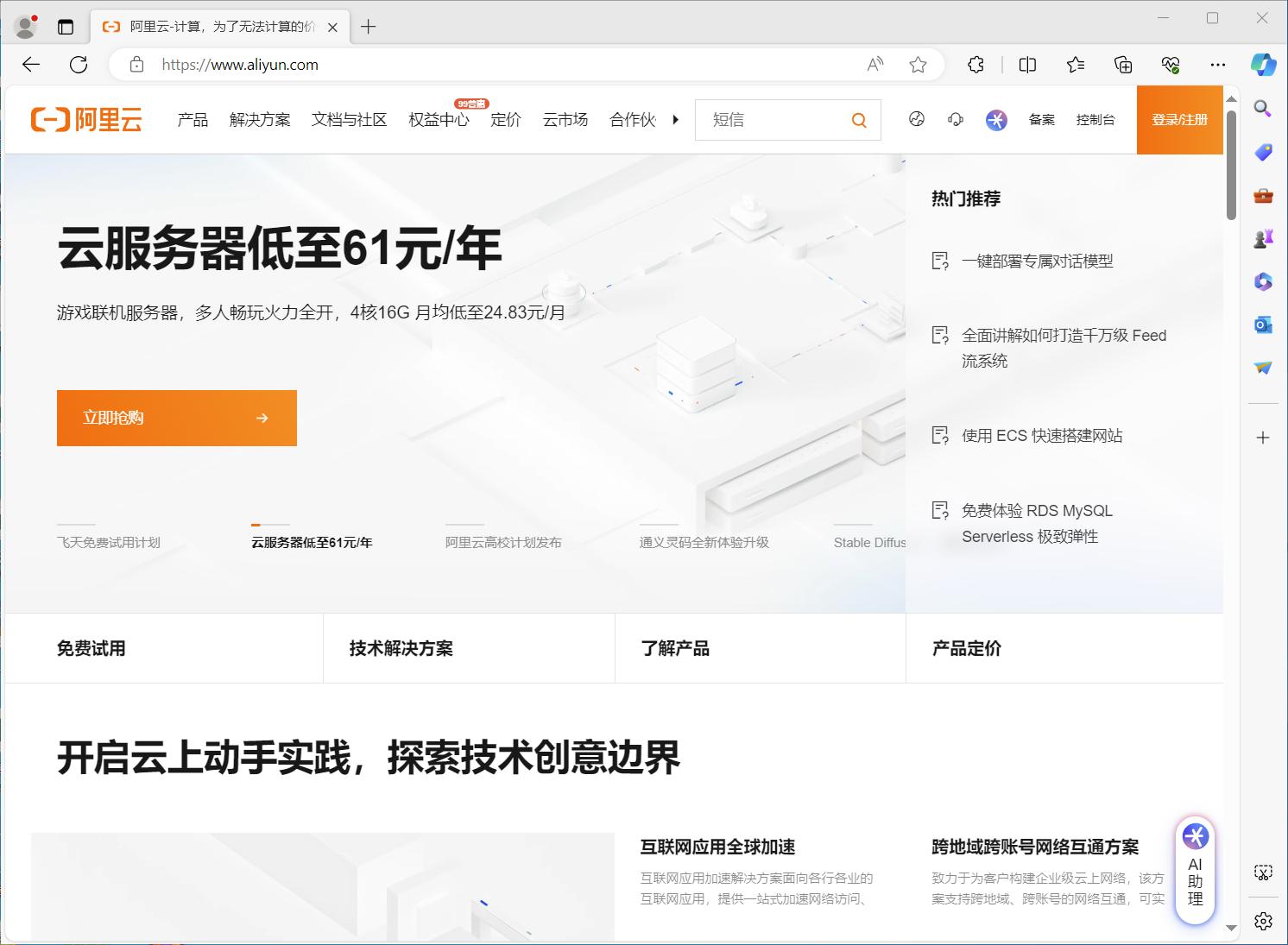This screenshot has height=945, width=1288.
Task: Open sidebar Outlook icon
Action: pyautogui.click(x=1263, y=324)
